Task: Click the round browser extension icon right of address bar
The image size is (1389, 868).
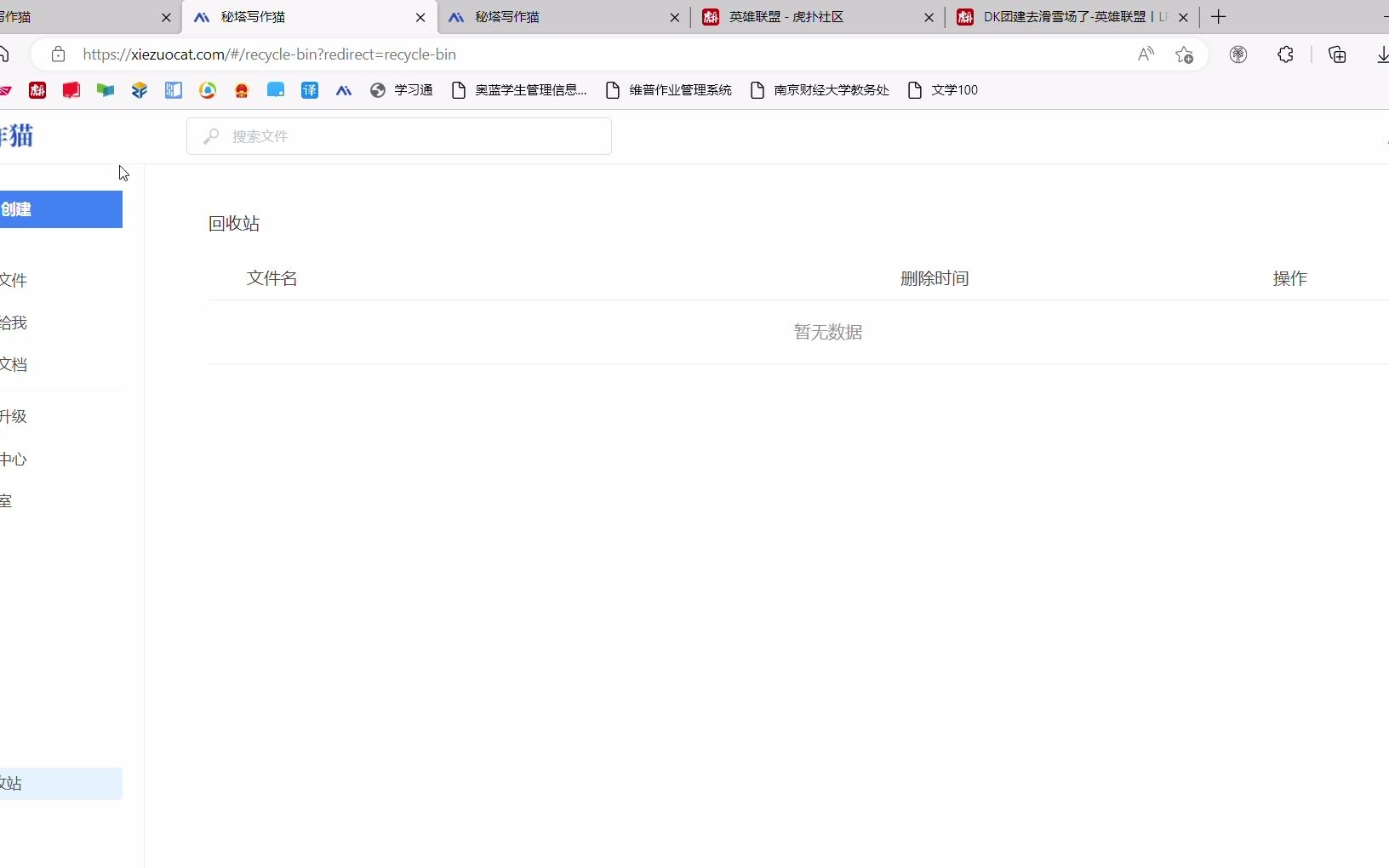Action: (x=1238, y=54)
